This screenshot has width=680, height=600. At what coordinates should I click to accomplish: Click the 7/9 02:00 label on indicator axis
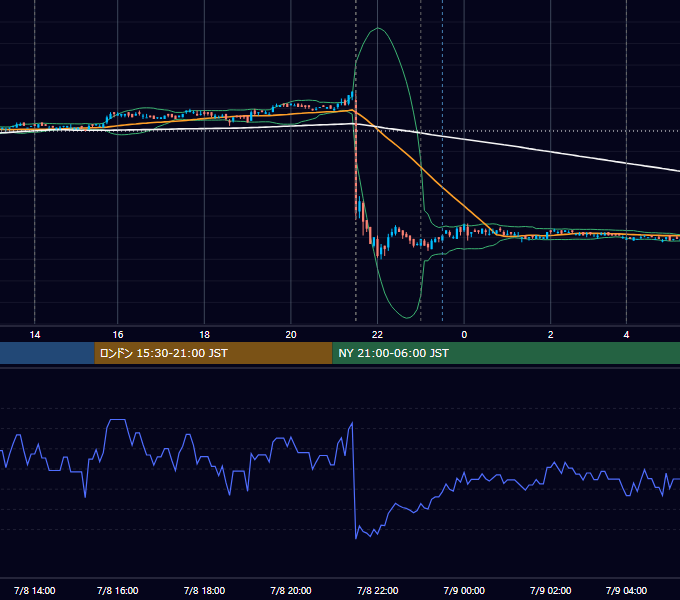tap(550, 590)
